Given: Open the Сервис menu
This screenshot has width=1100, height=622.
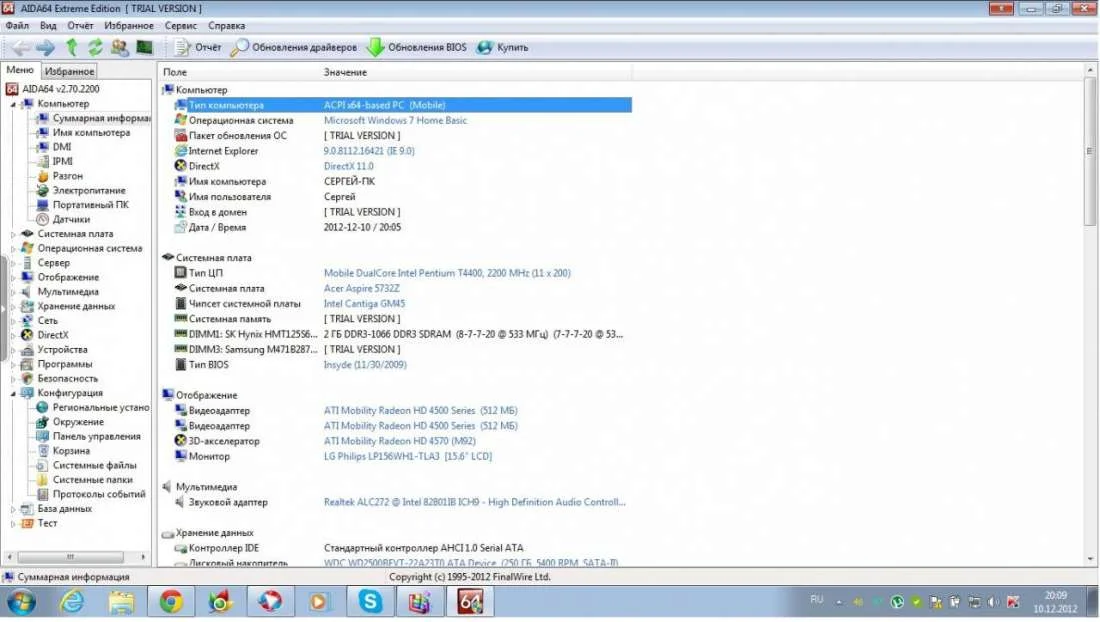Looking at the screenshot, I should coord(180,25).
